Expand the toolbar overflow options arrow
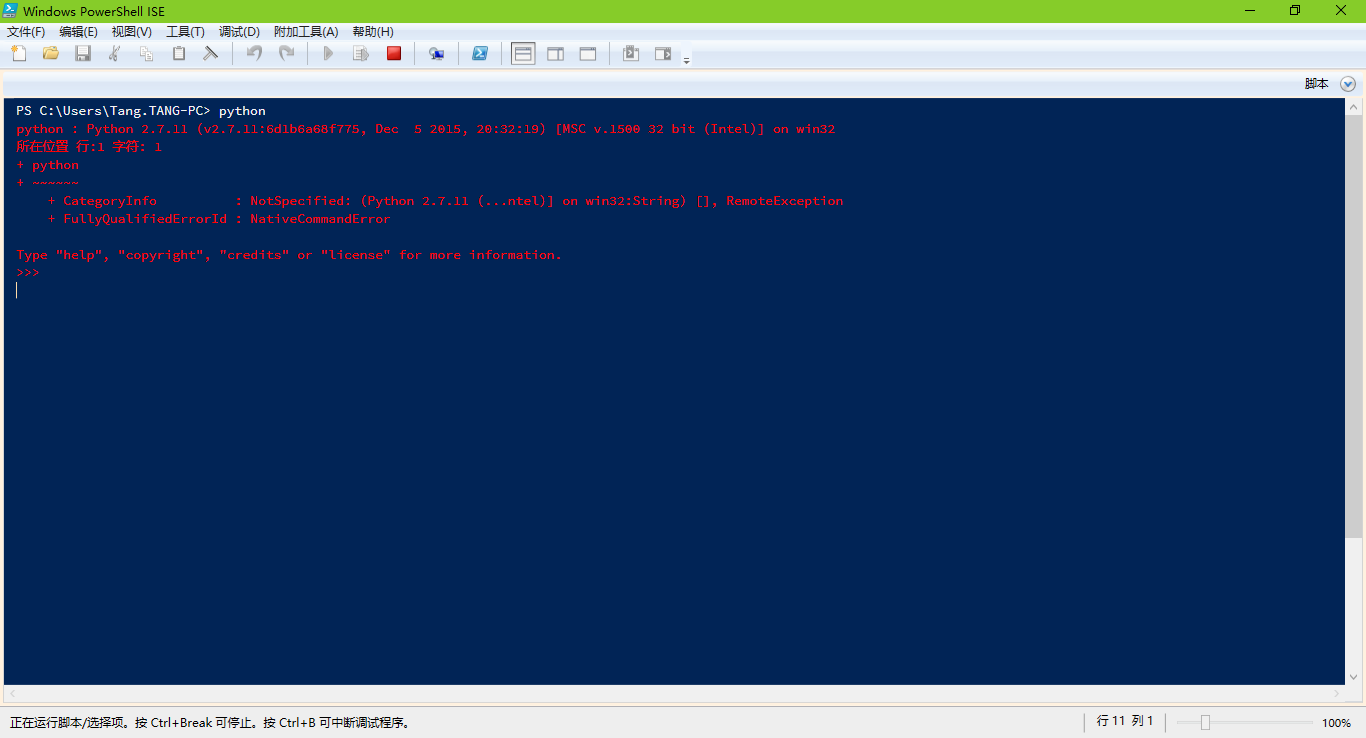 click(687, 60)
